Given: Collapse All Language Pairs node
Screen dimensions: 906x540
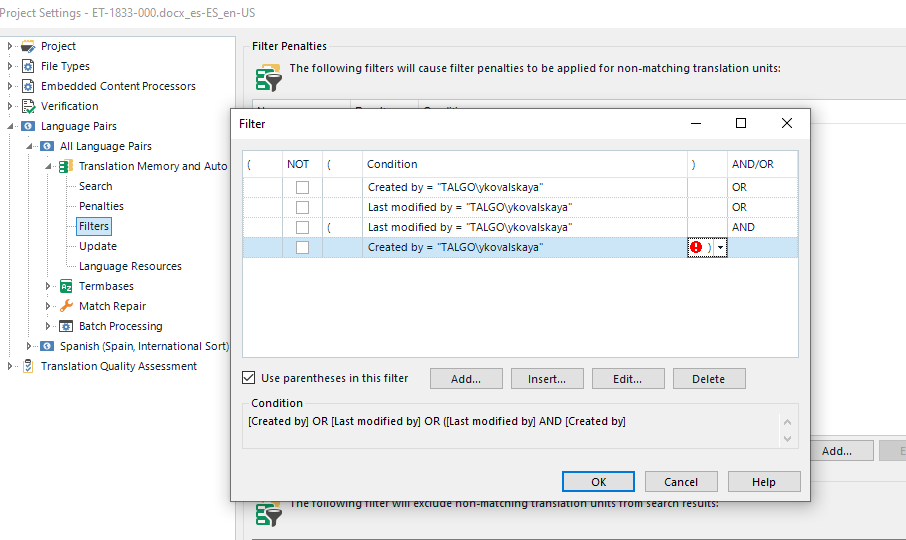Looking at the screenshot, I should pos(29,146).
